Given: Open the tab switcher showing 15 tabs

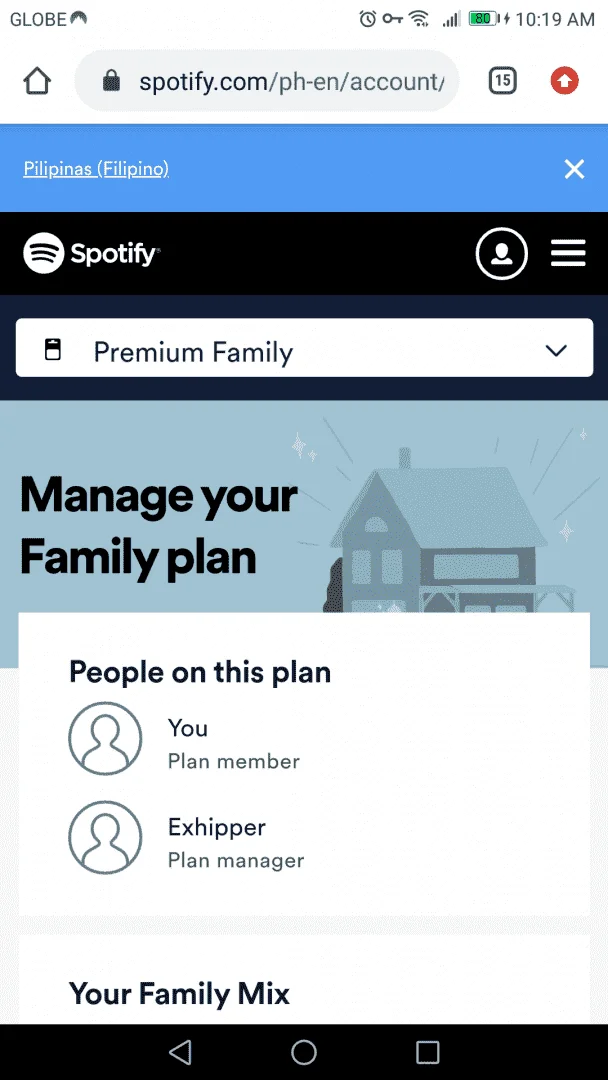Looking at the screenshot, I should (503, 81).
